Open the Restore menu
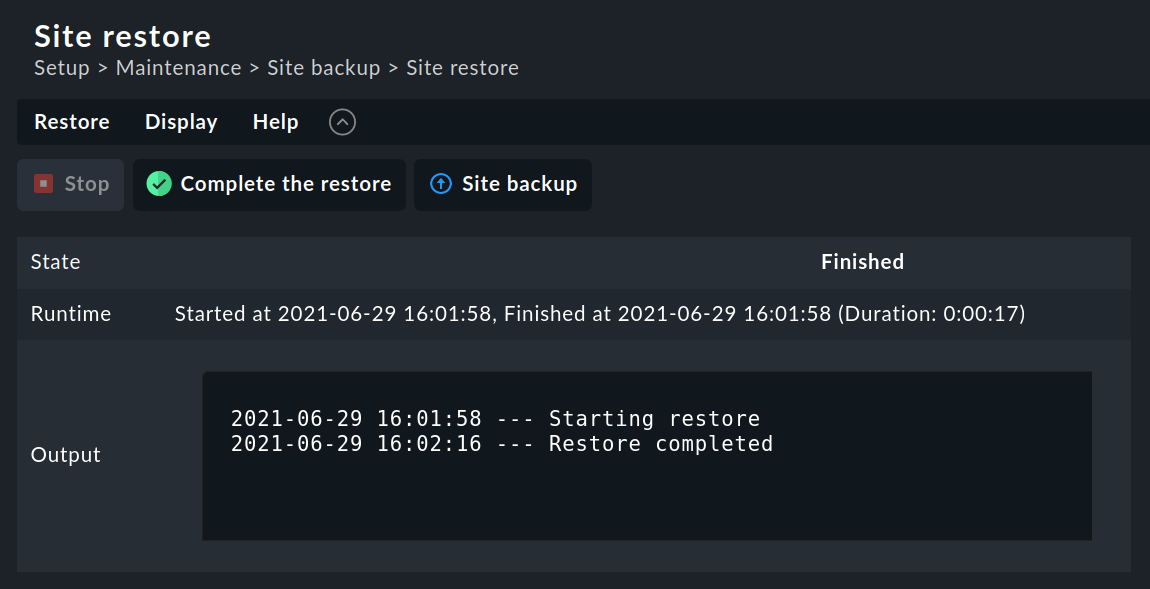The height and width of the screenshot is (589, 1150). (x=71, y=121)
